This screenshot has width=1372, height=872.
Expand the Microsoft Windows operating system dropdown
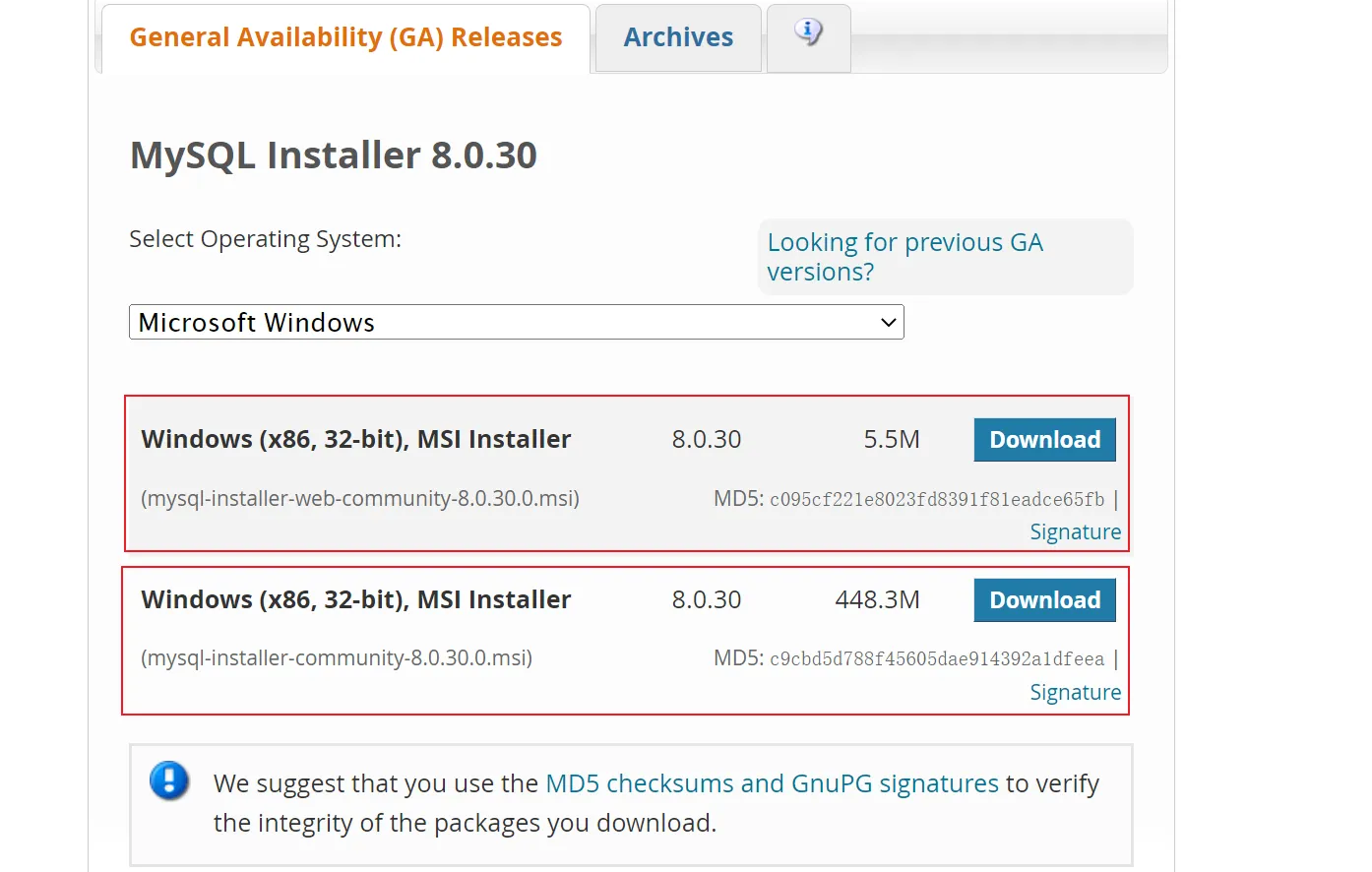(x=516, y=323)
